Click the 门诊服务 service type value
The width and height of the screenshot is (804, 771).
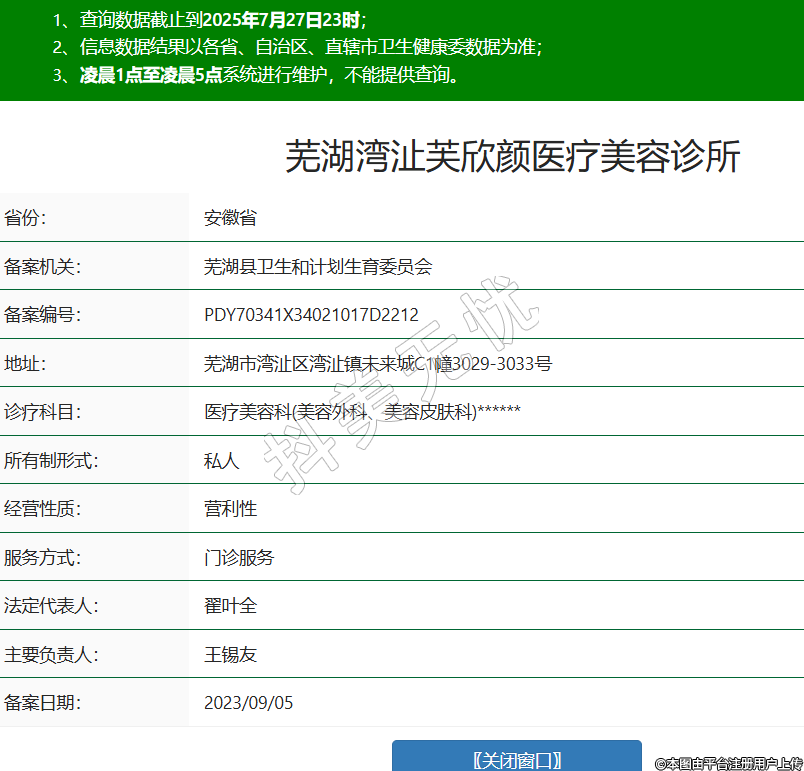click(239, 557)
